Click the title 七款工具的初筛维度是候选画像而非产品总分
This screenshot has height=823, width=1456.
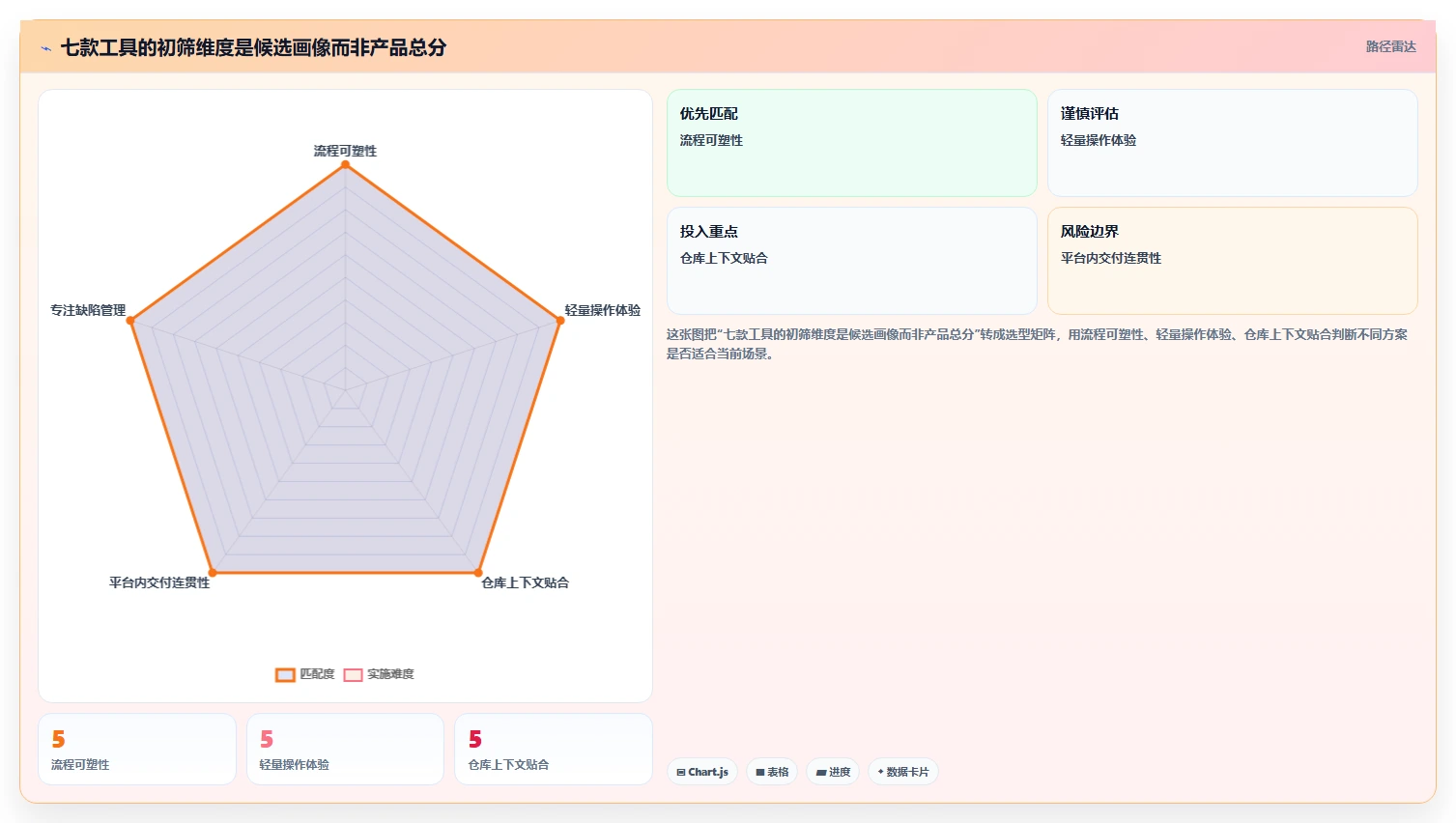[x=253, y=47]
